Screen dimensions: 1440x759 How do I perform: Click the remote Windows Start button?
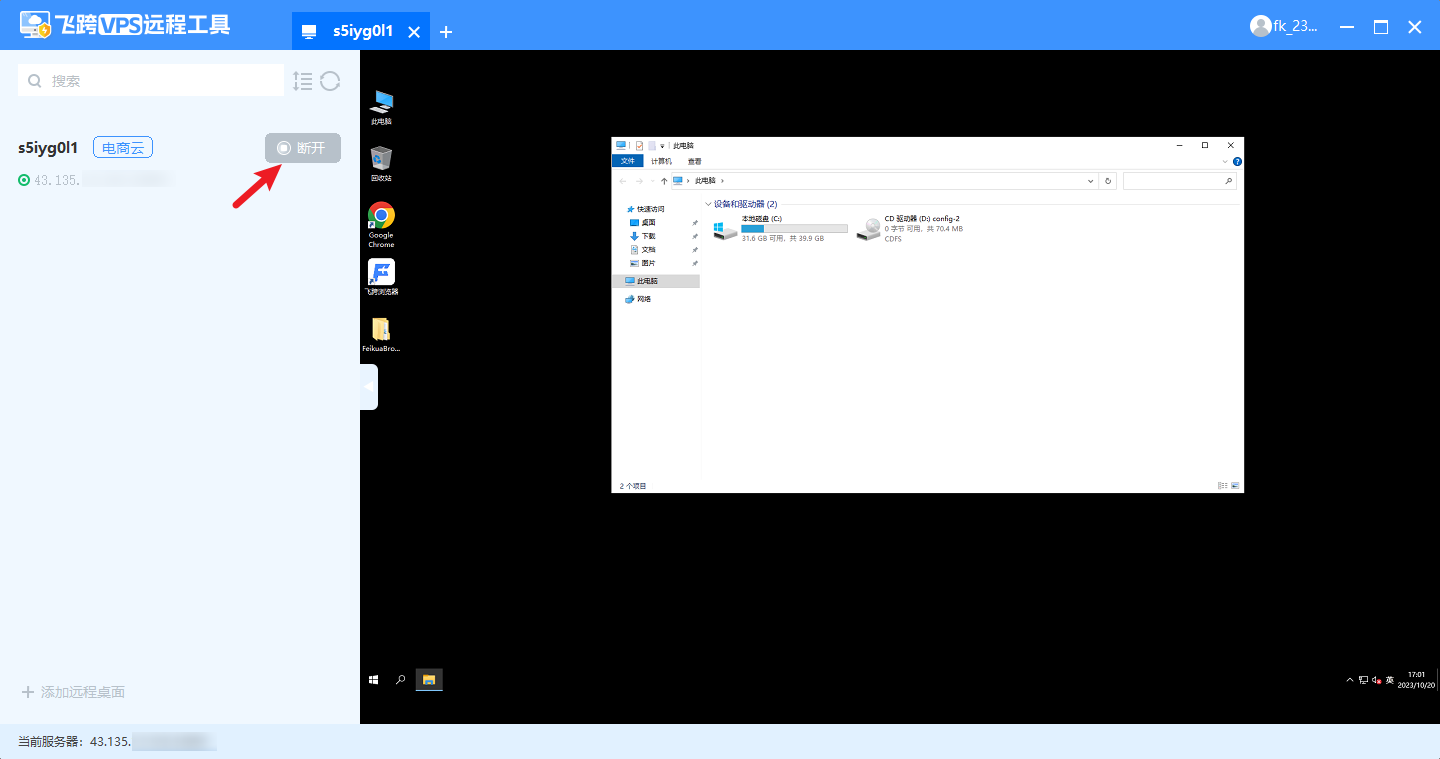pyautogui.click(x=374, y=680)
